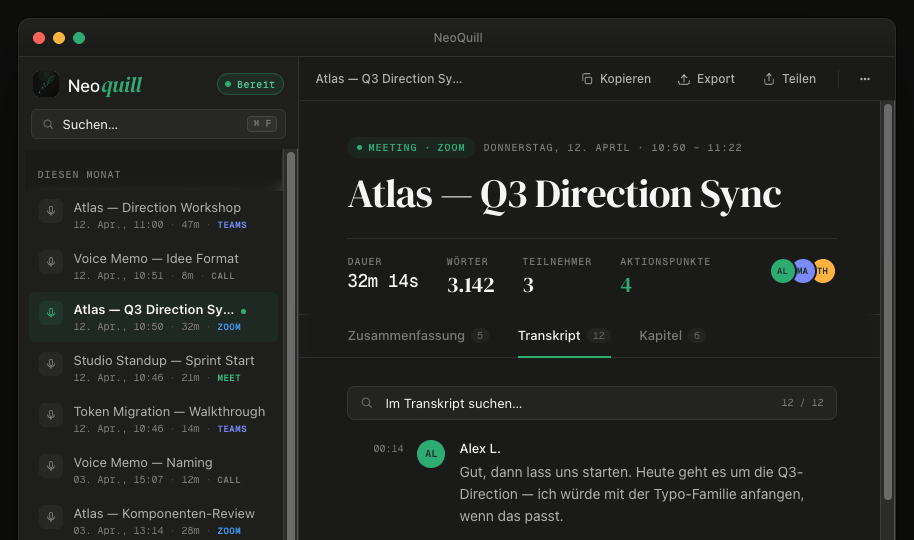Click the Bereit status badge
This screenshot has width=914, height=540.
(x=251, y=84)
